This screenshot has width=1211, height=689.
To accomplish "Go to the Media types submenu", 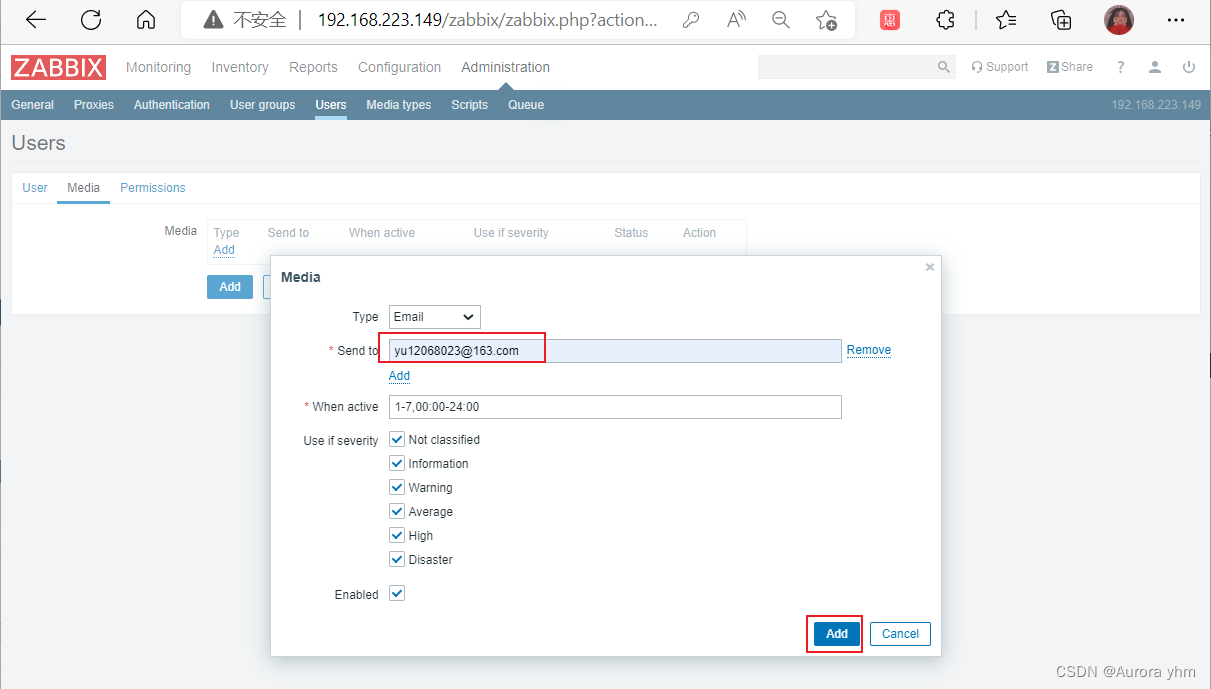I will (x=399, y=105).
